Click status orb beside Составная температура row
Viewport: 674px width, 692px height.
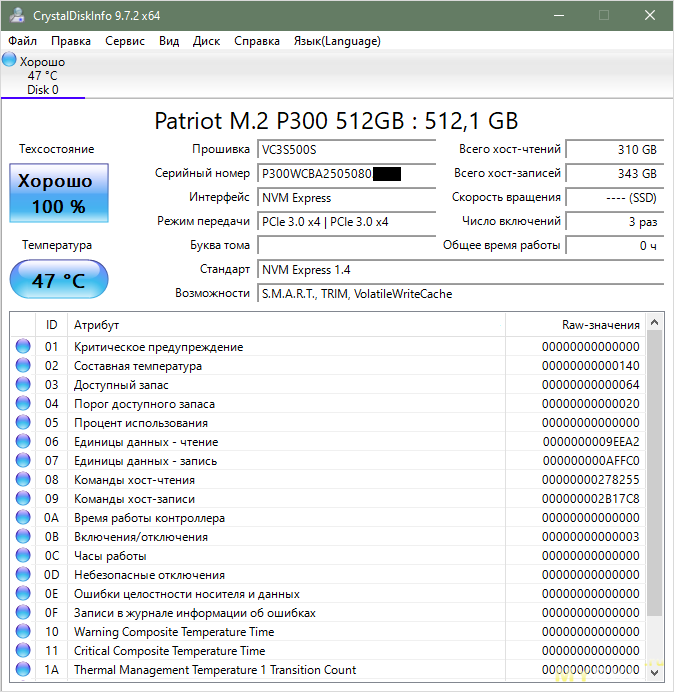pyautogui.click(x=23, y=366)
